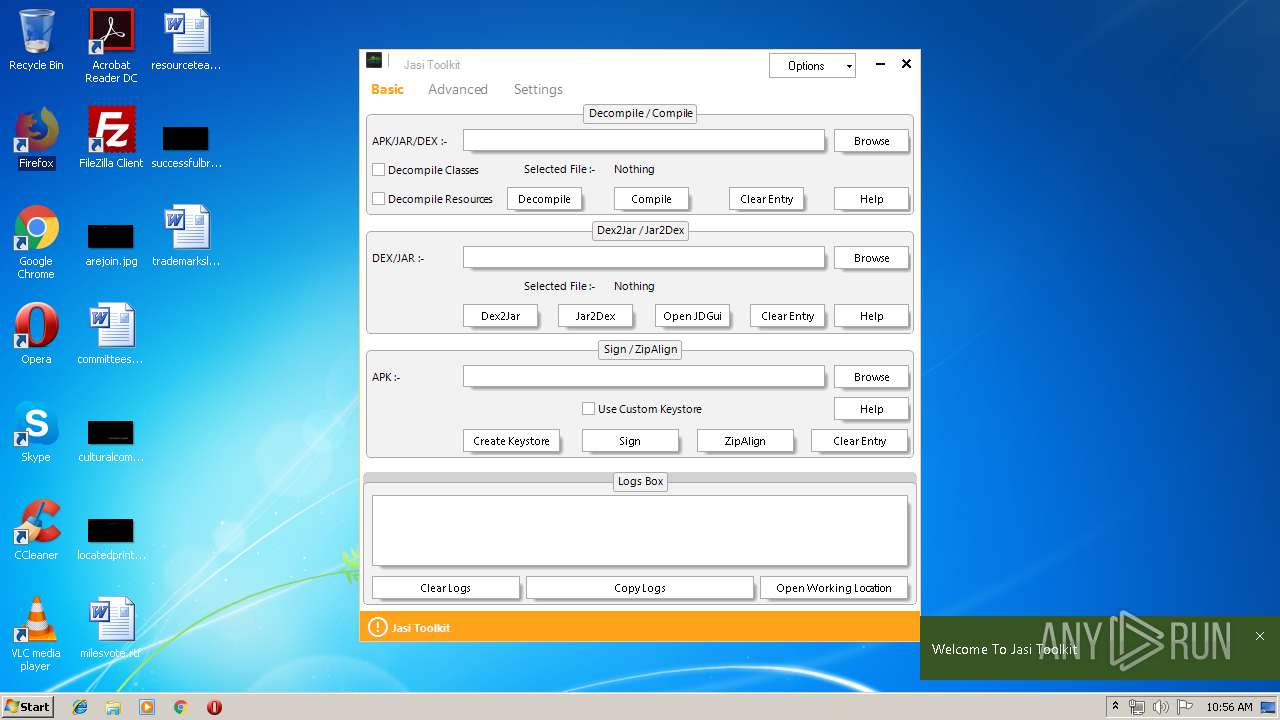This screenshot has height=720, width=1280.
Task: Click the warning icon in the orange status bar
Action: point(377,627)
